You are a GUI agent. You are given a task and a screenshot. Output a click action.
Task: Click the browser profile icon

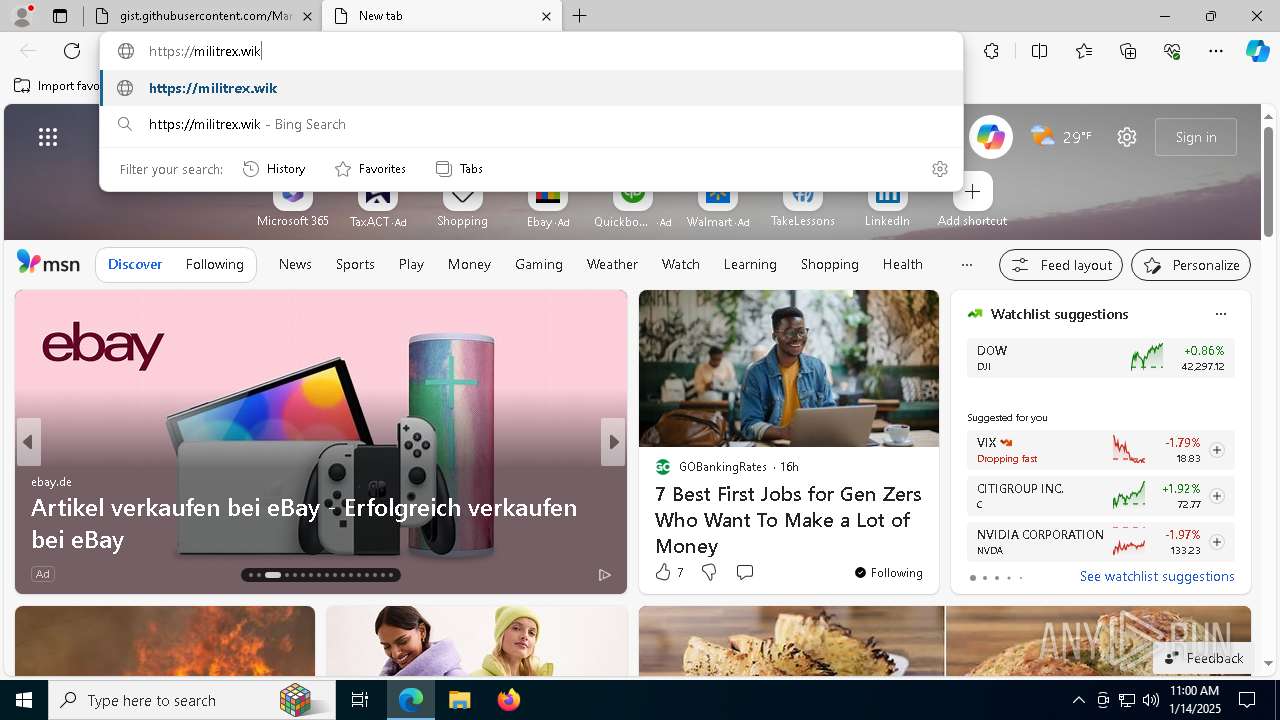[21, 16]
